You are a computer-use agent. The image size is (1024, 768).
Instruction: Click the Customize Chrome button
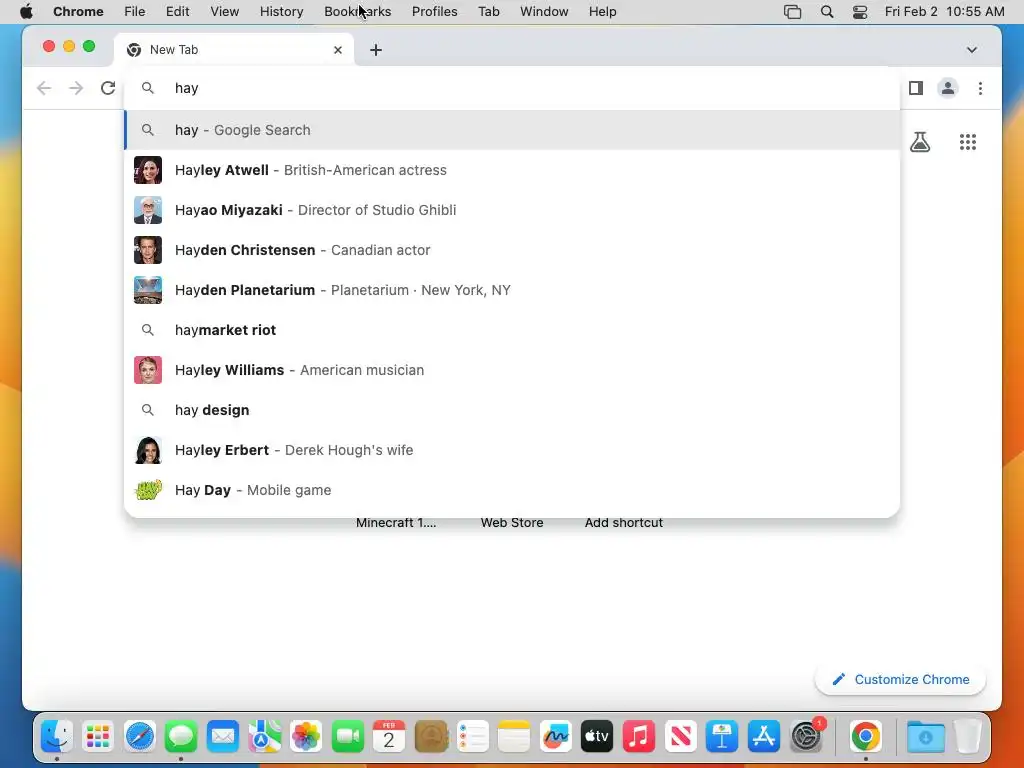901,679
